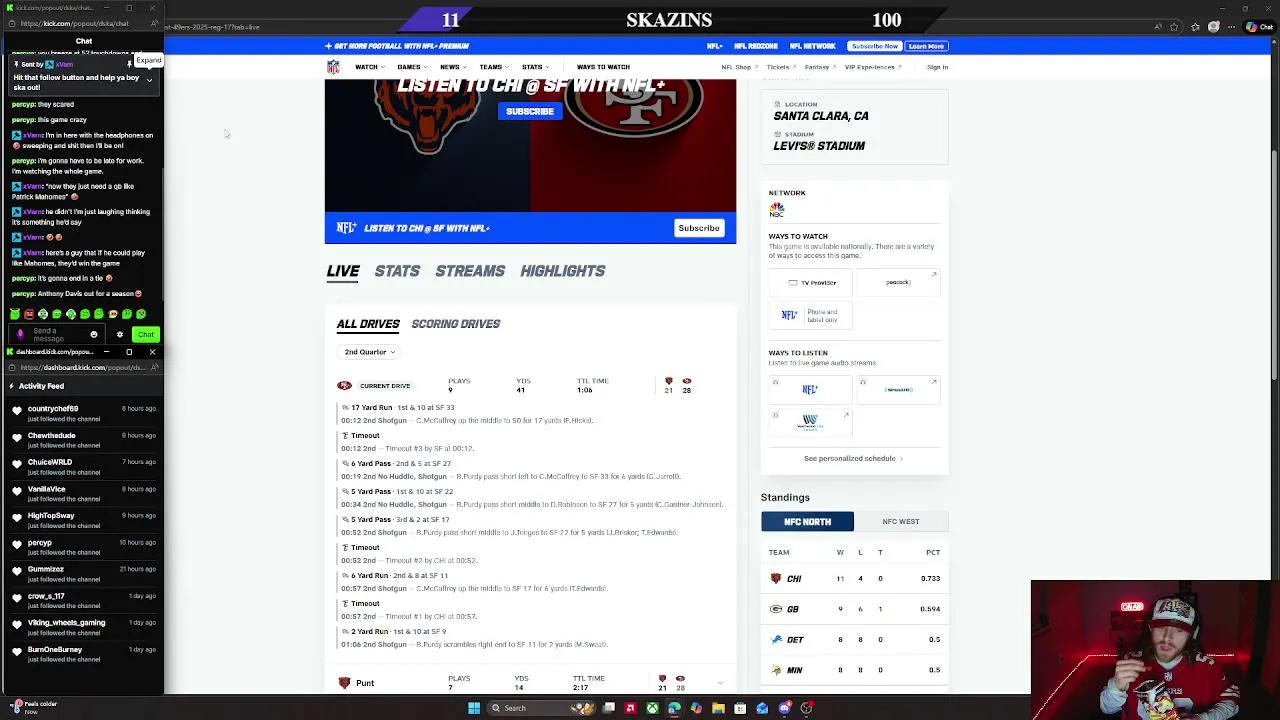Open the Watch menu dropdown
1280x720 pixels.
pos(369,67)
